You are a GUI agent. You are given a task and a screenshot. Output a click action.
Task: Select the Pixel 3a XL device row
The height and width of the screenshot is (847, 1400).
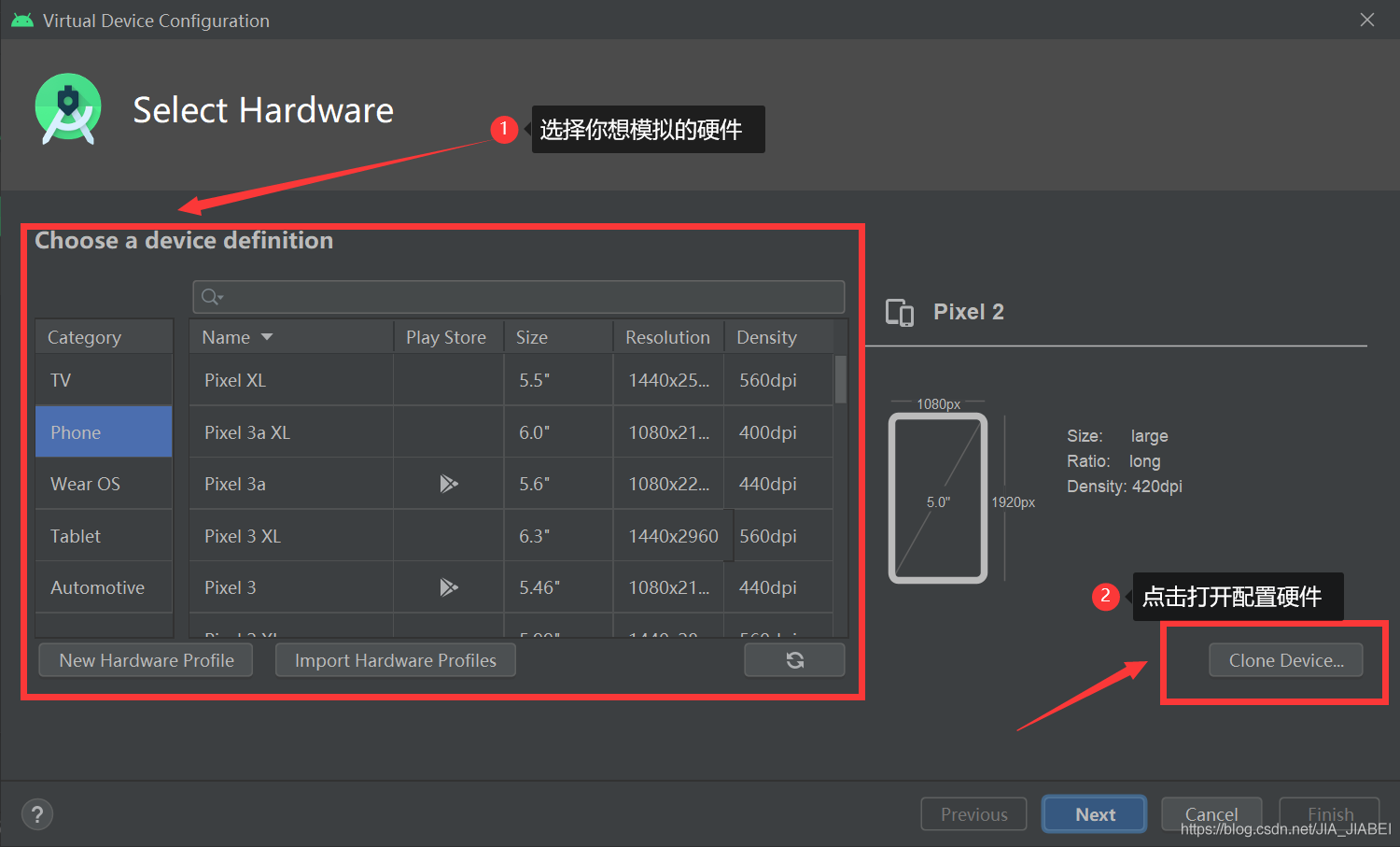[x=511, y=432]
